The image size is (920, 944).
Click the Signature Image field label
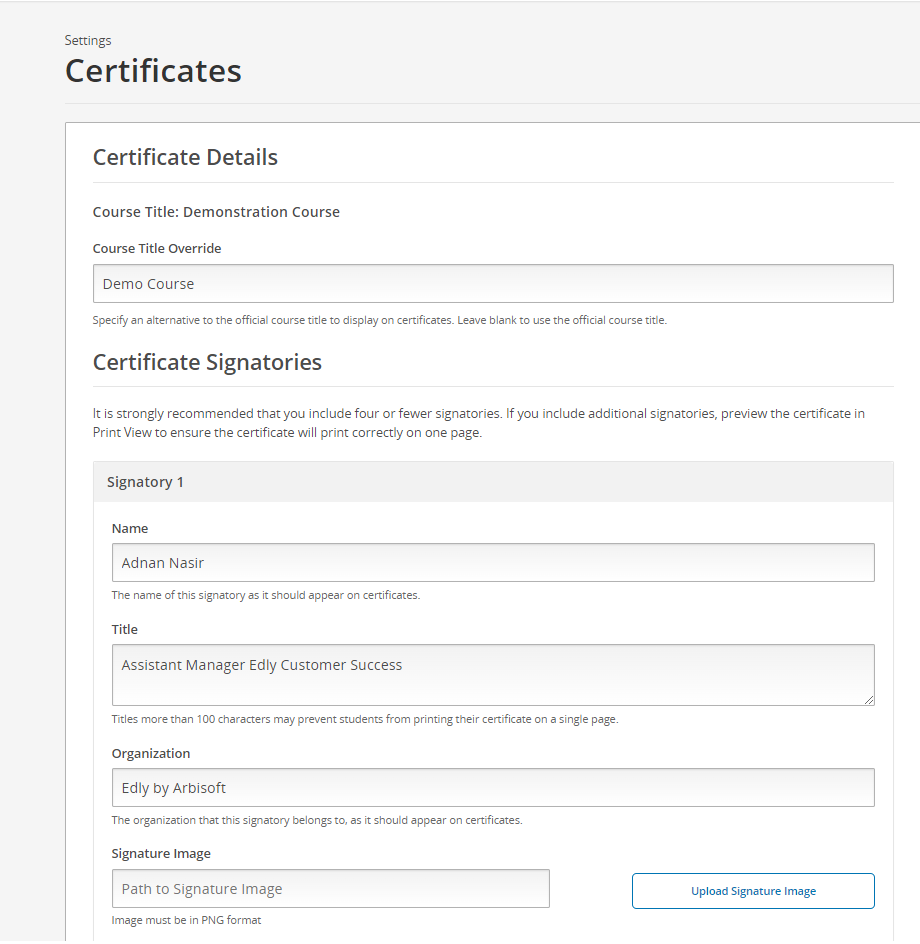(x=161, y=853)
